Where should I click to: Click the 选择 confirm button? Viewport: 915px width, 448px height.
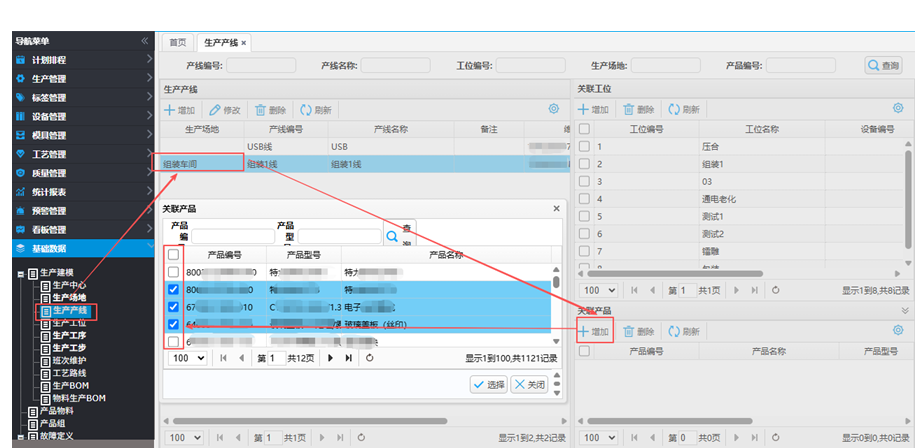(488, 384)
